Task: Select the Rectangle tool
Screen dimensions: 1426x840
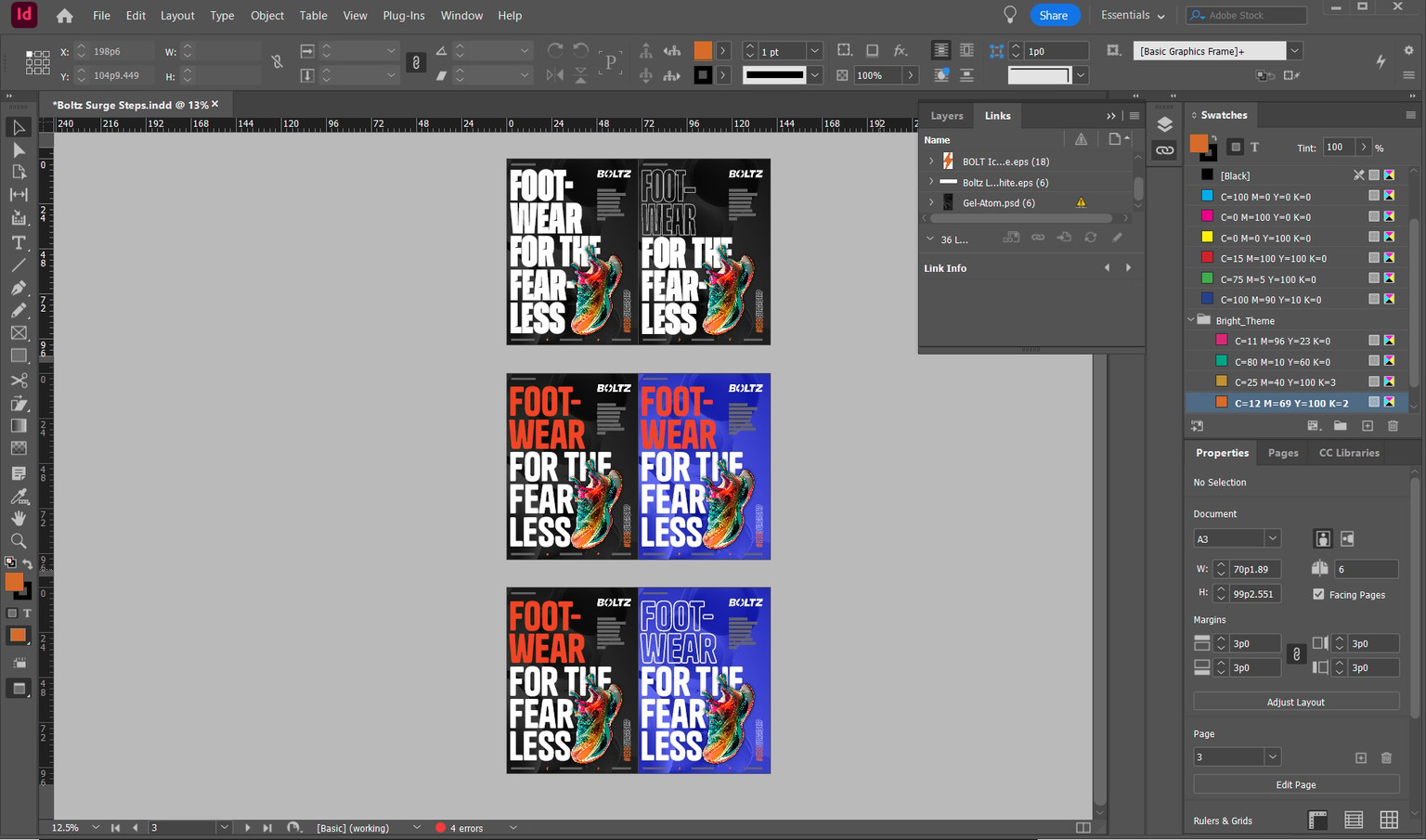Action: pos(19,355)
